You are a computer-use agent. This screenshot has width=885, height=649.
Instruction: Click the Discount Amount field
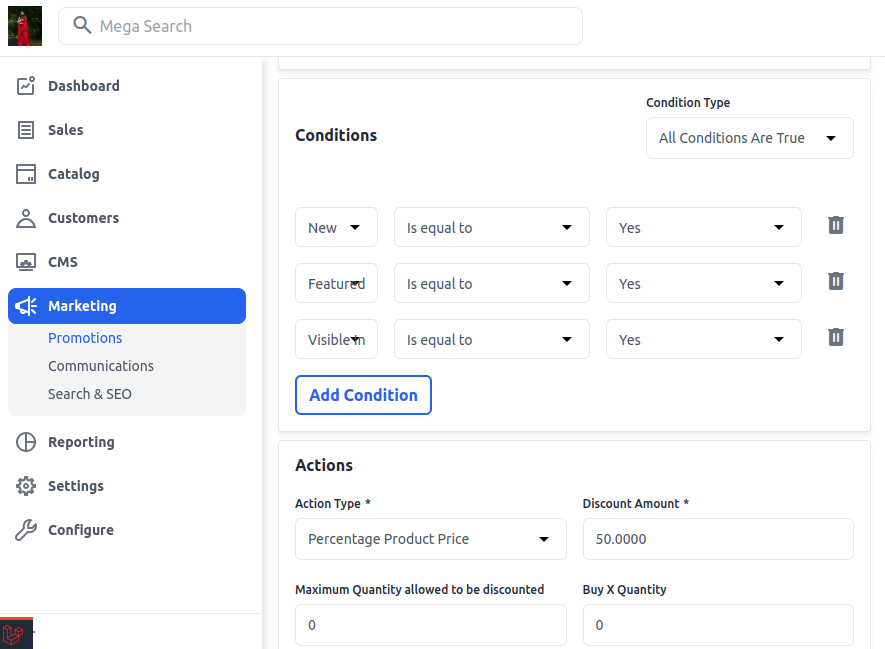coord(718,539)
